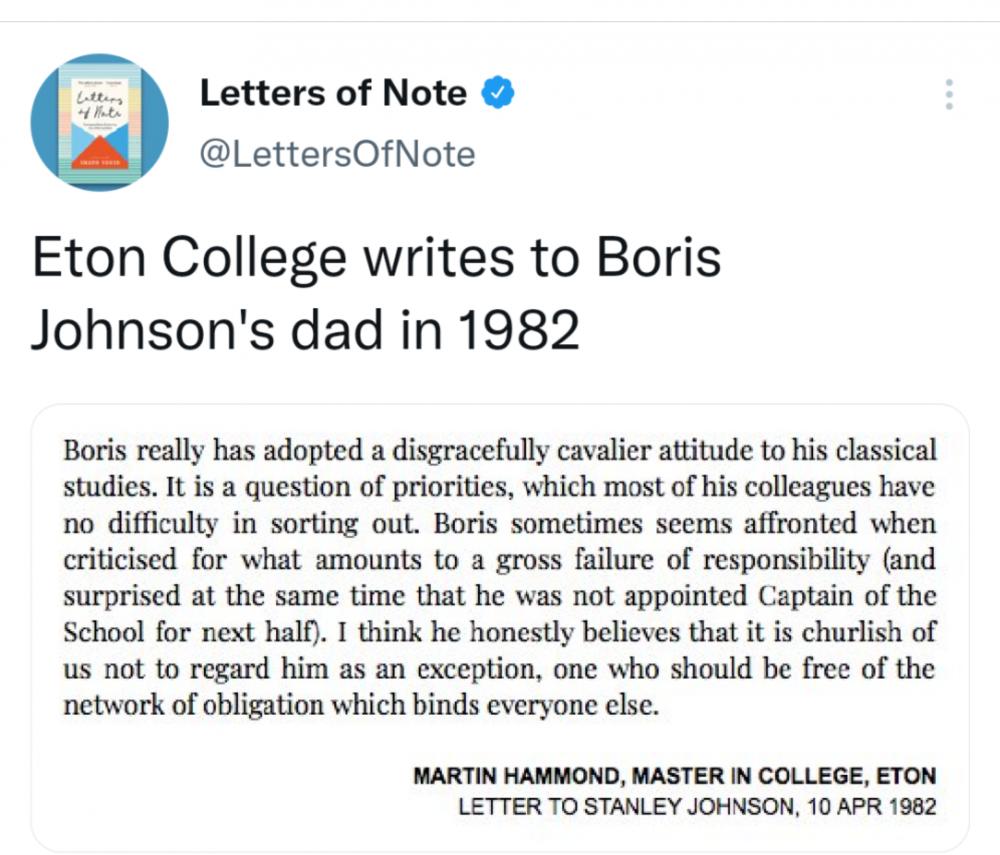Click the word Eton in the attribution
Screen dimensions: 1000x855
pyautogui.click(x=906, y=776)
